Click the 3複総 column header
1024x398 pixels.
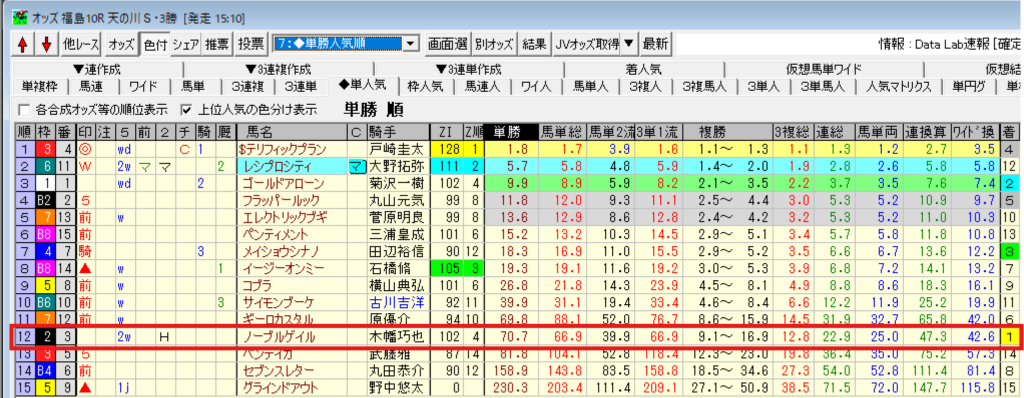[792, 131]
